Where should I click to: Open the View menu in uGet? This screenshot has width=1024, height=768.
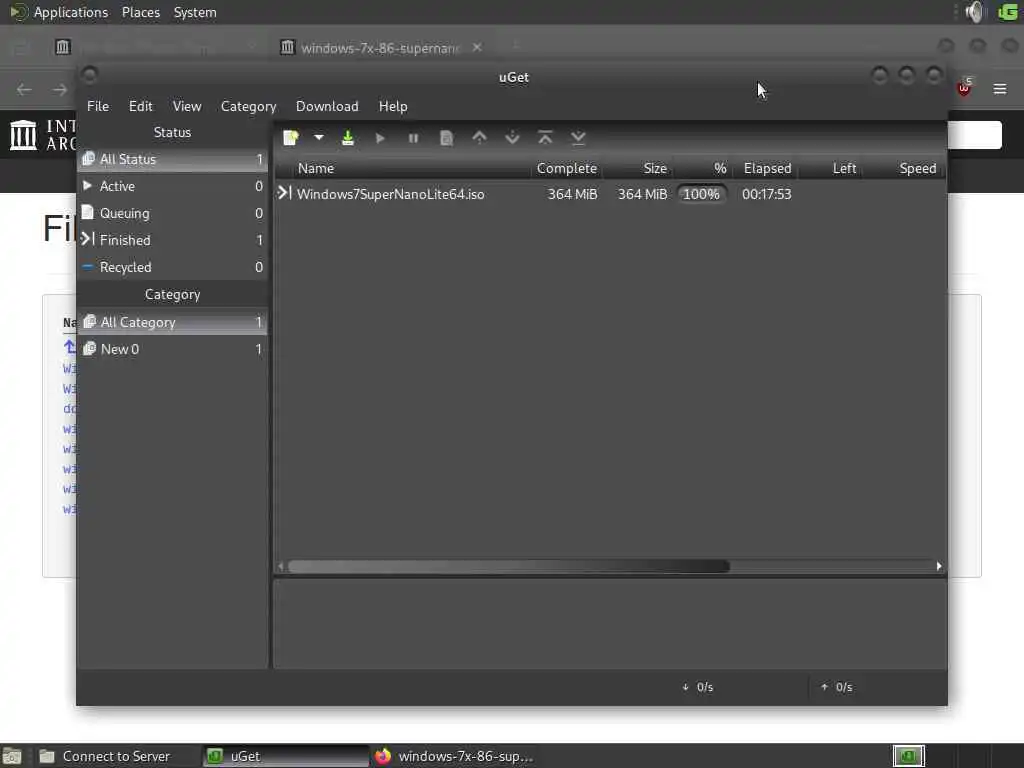pyautogui.click(x=187, y=106)
